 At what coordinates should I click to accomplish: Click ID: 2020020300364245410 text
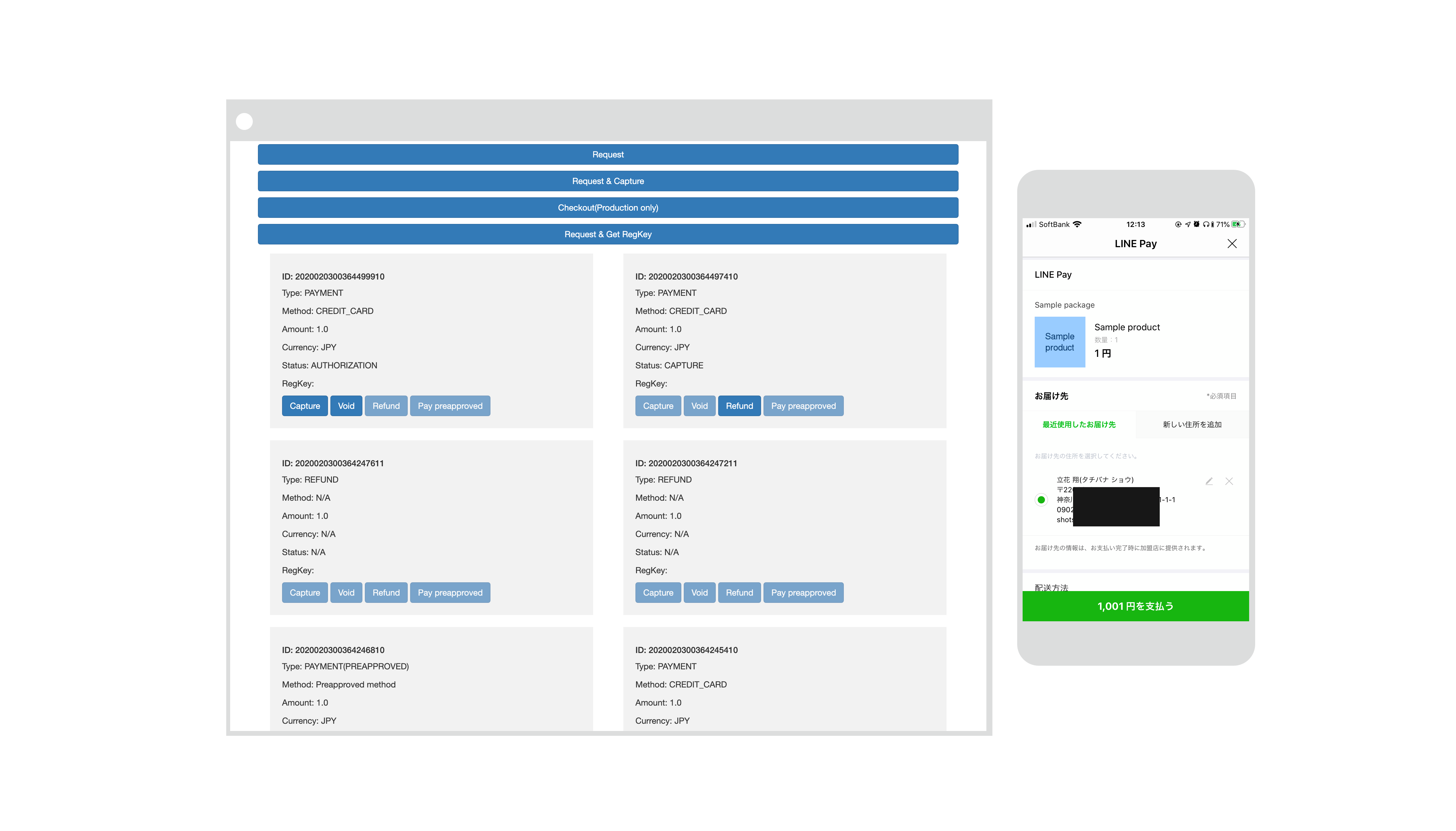click(x=686, y=650)
